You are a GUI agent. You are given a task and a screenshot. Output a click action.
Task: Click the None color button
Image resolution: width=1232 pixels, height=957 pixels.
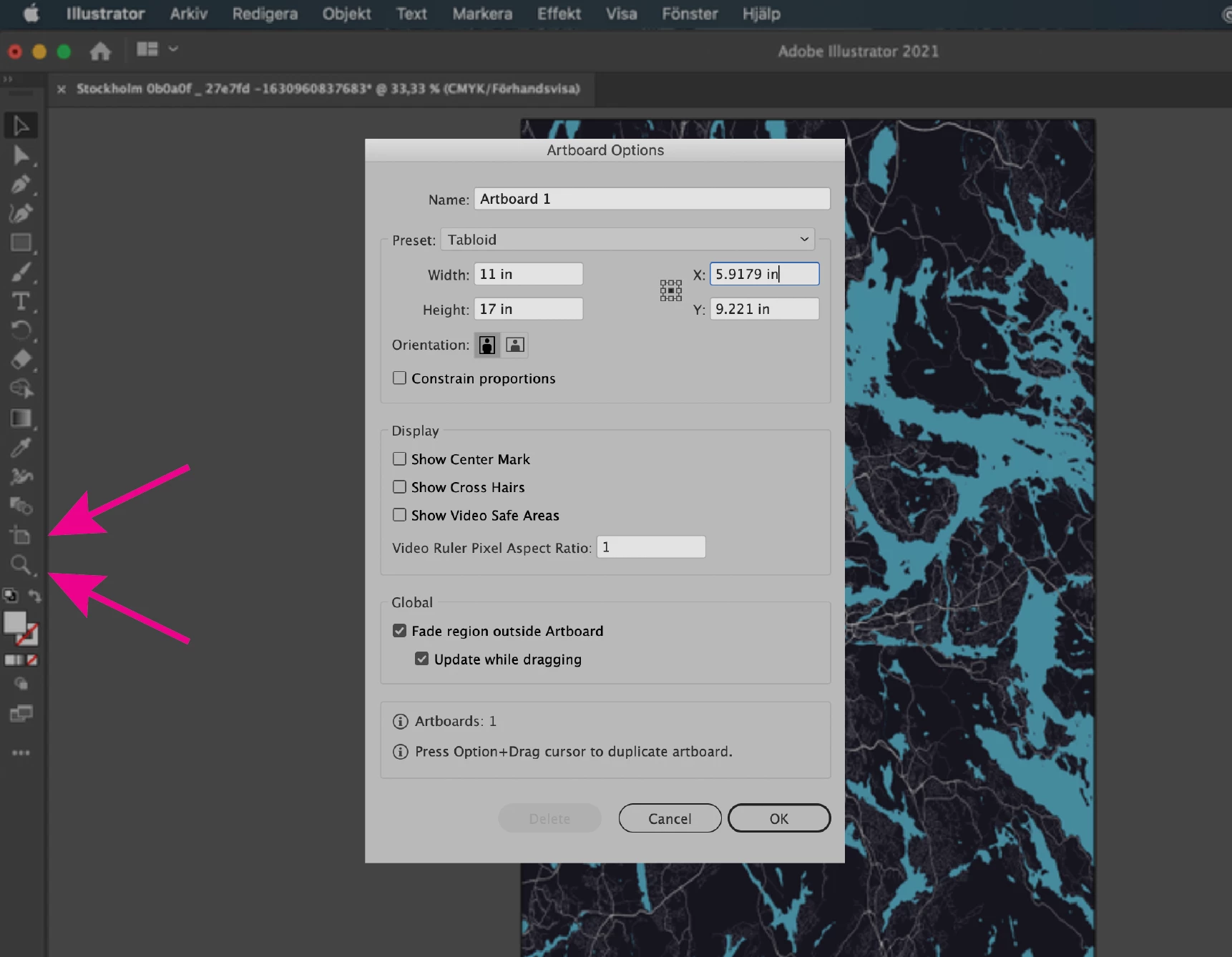coord(32,660)
